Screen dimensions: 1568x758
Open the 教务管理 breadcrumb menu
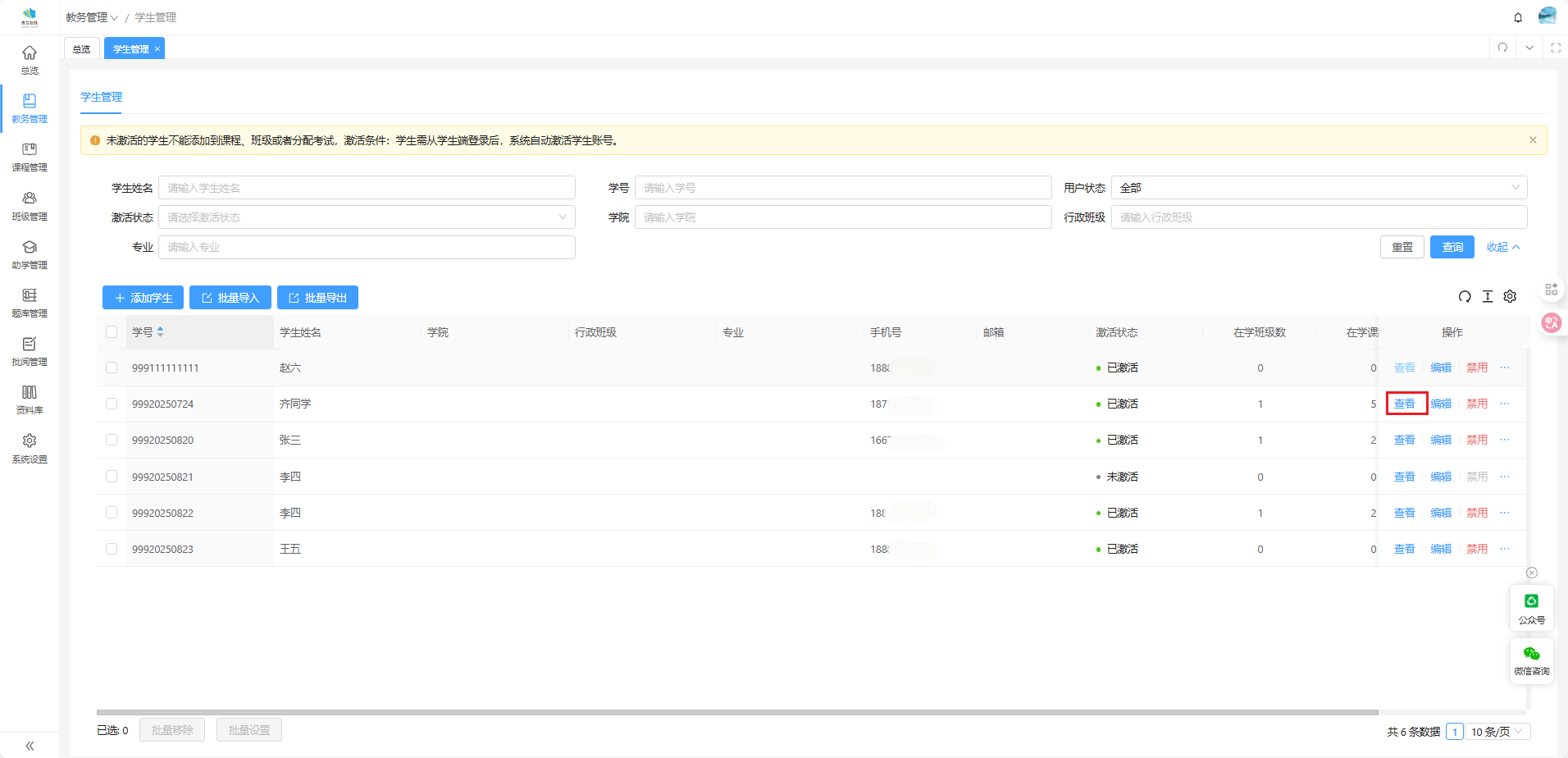91,17
